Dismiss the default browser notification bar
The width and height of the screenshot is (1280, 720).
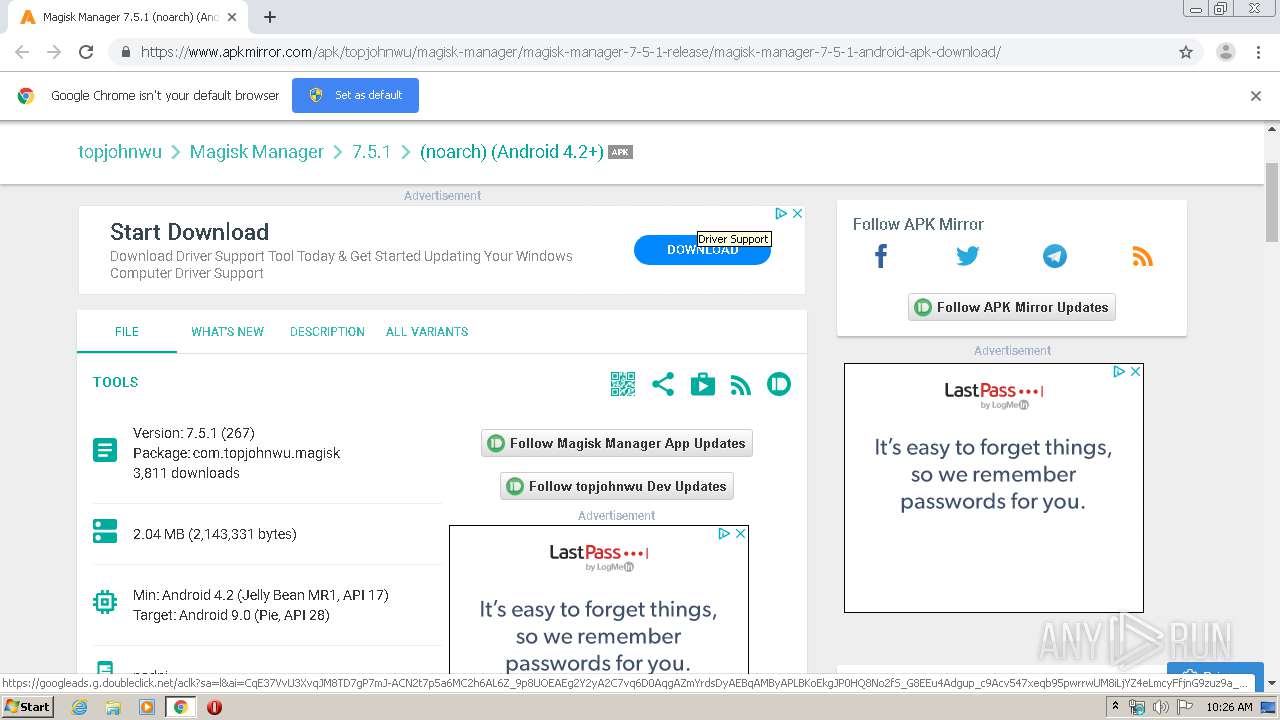pyautogui.click(x=1256, y=96)
